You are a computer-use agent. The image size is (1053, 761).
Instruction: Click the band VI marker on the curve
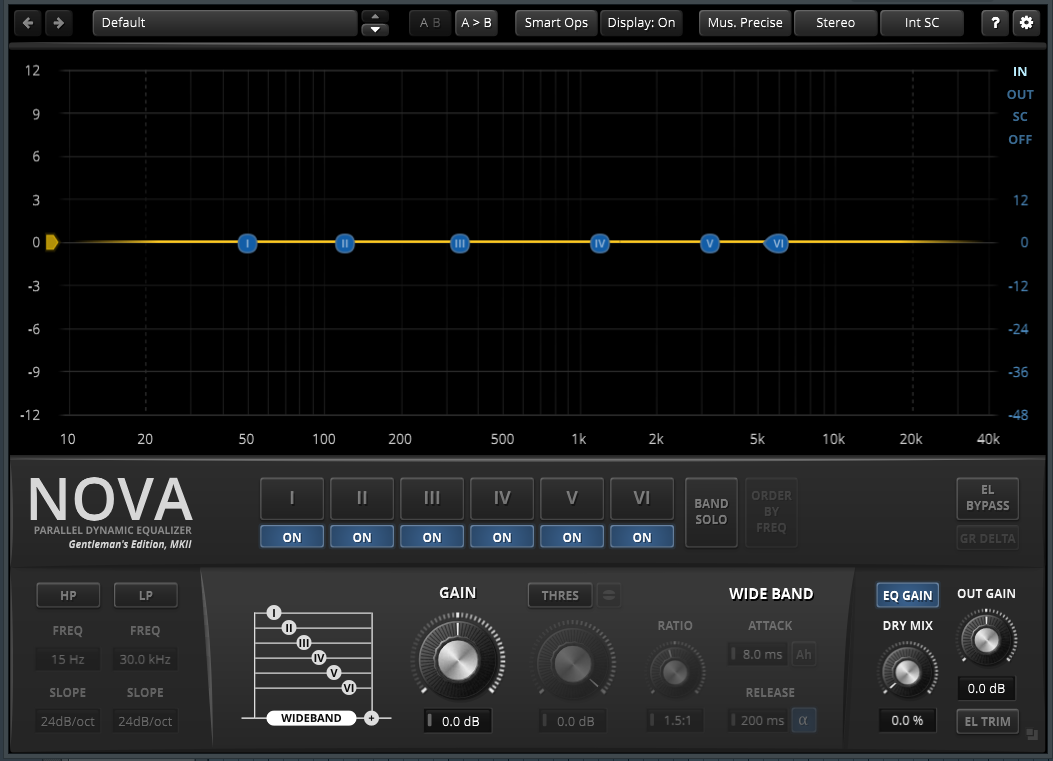click(x=777, y=243)
